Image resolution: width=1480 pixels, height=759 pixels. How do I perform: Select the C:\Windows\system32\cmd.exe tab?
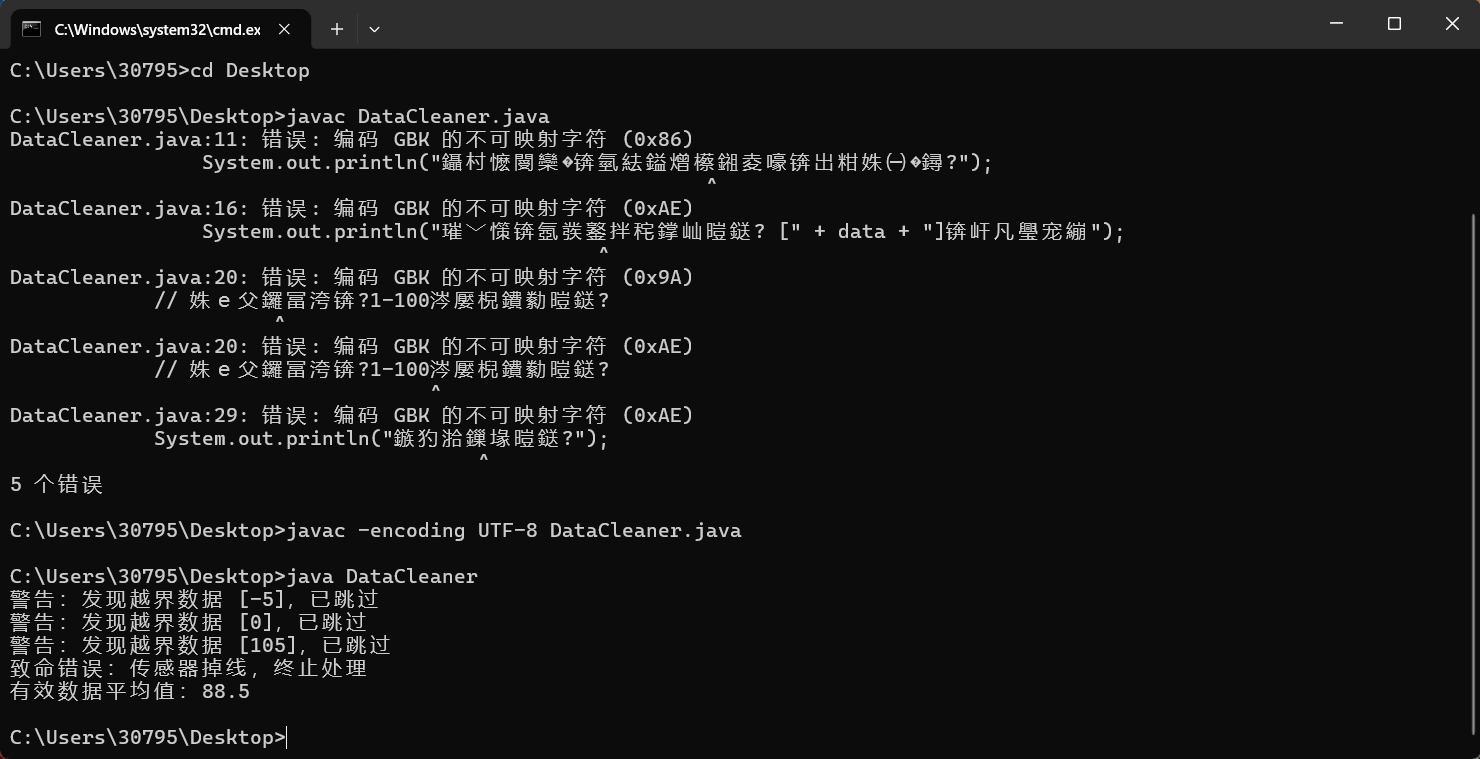click(x=157, y=30)
